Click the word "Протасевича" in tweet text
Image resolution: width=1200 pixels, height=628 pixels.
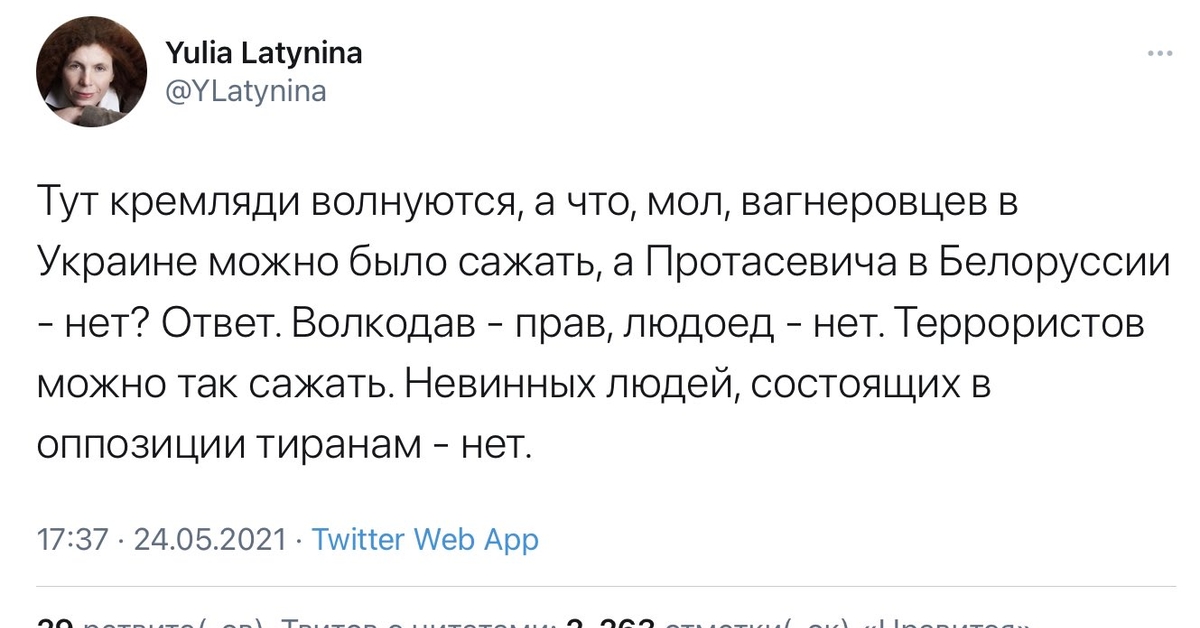click(x=773, y=264)
